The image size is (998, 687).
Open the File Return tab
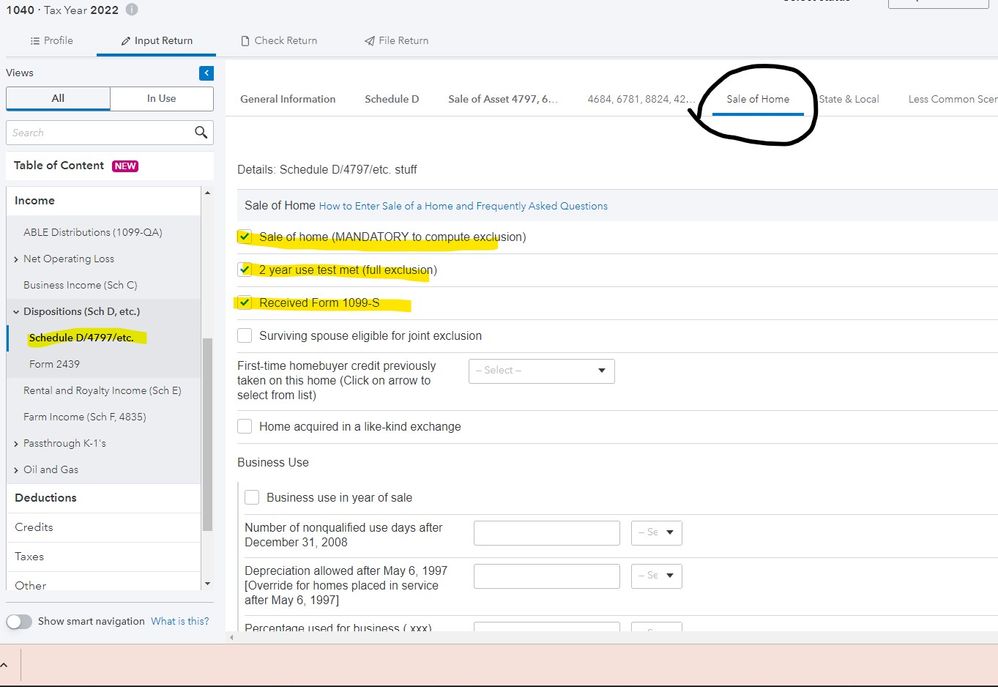(396, 41)
